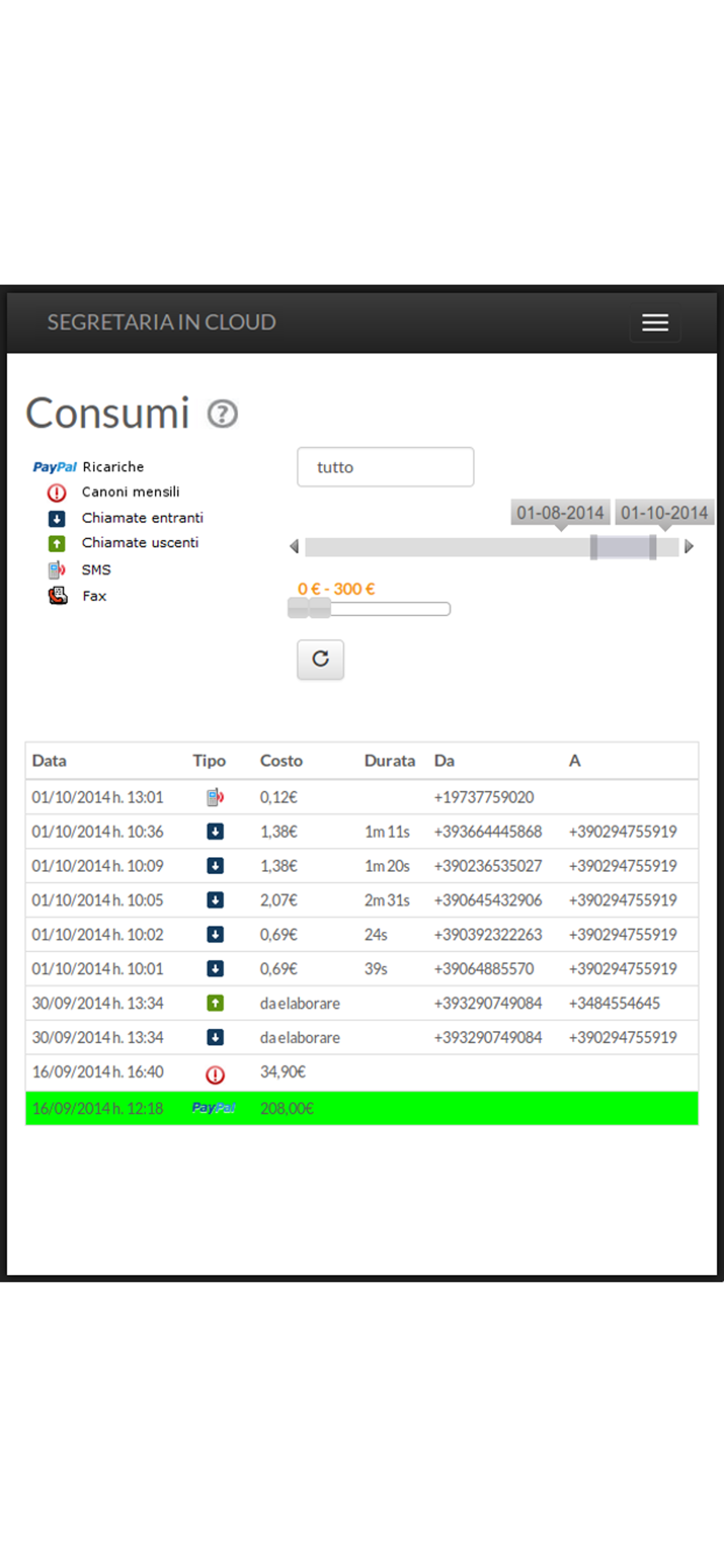The width and height of the screenshot is (724, 1568).
Task: Click the 16/09/2014 h. 12:18 date cell
Action: 97,1108
